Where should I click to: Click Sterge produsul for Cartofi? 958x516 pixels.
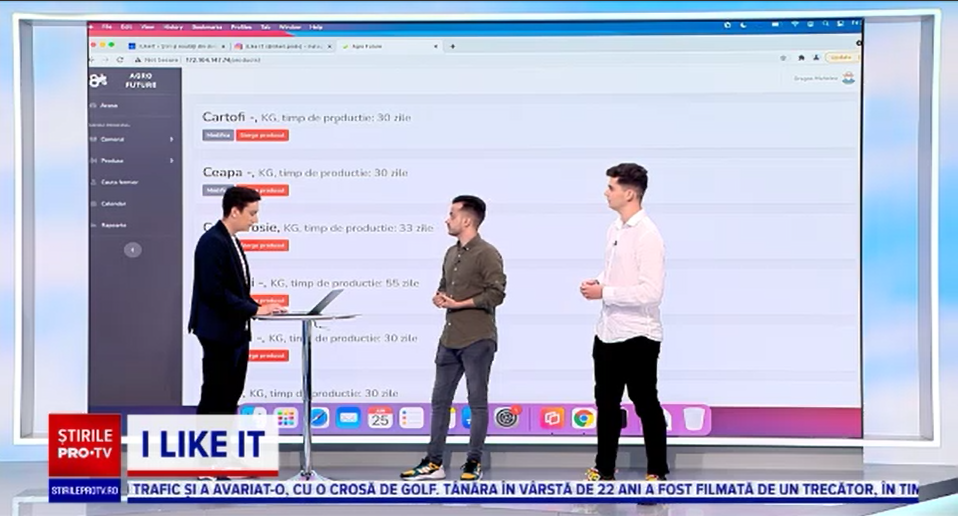click(262, 135)
